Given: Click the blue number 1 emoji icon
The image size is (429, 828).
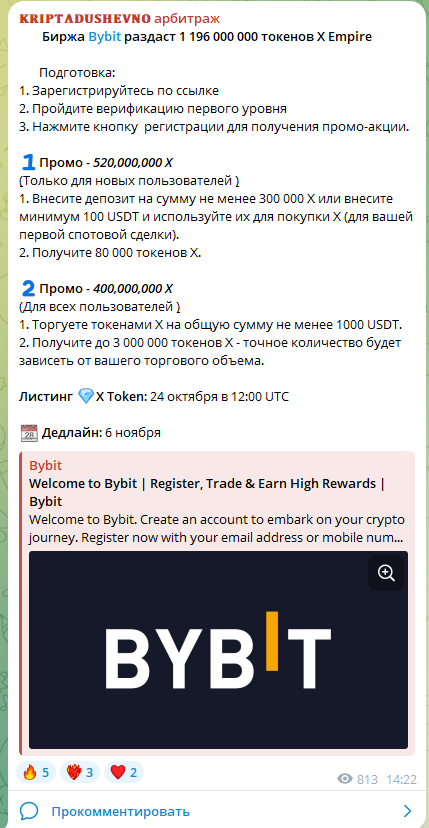Looking at the screenshot, I should click(28, 162).
